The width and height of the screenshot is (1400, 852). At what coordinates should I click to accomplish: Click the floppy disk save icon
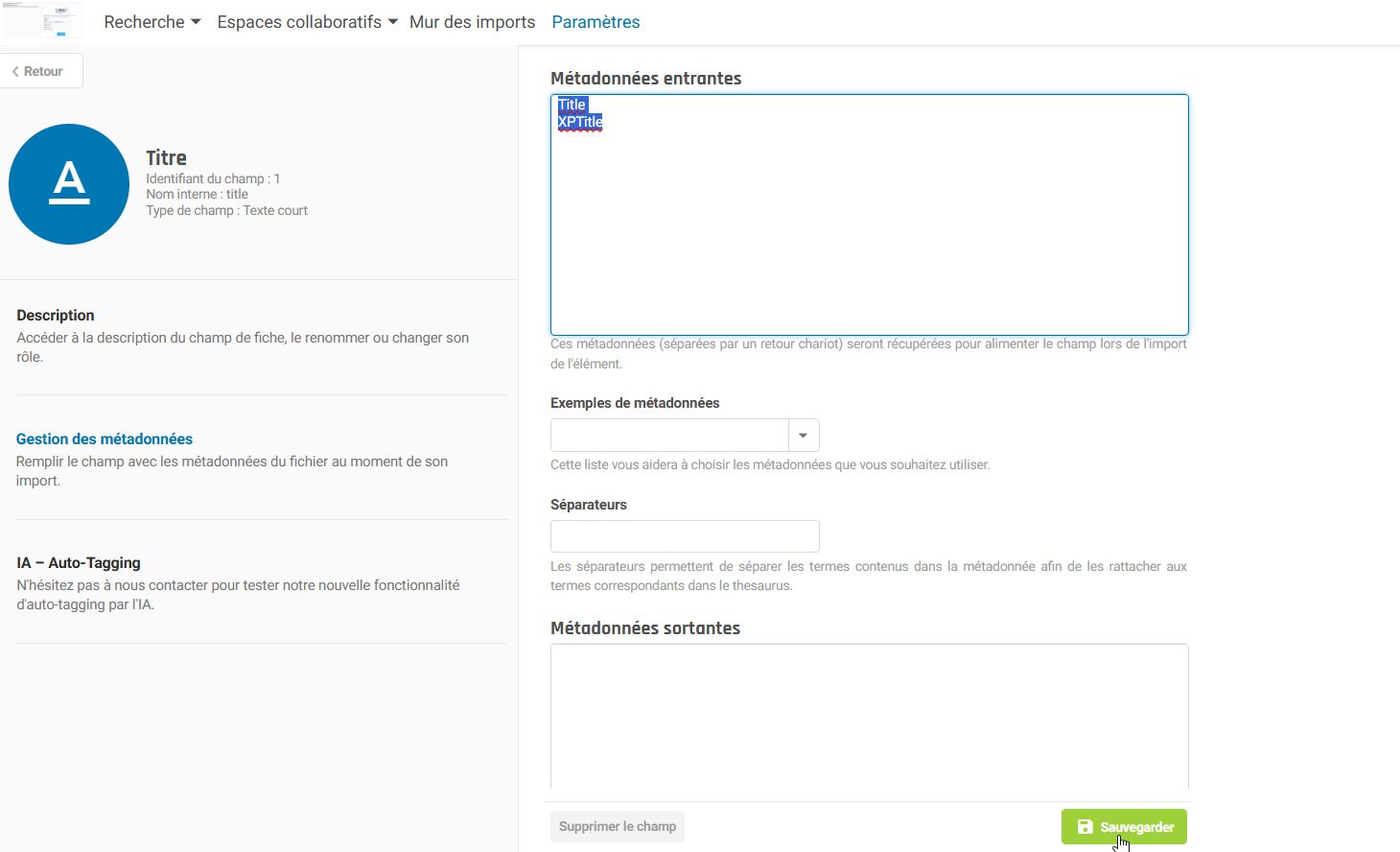[x=1085, y=827]
